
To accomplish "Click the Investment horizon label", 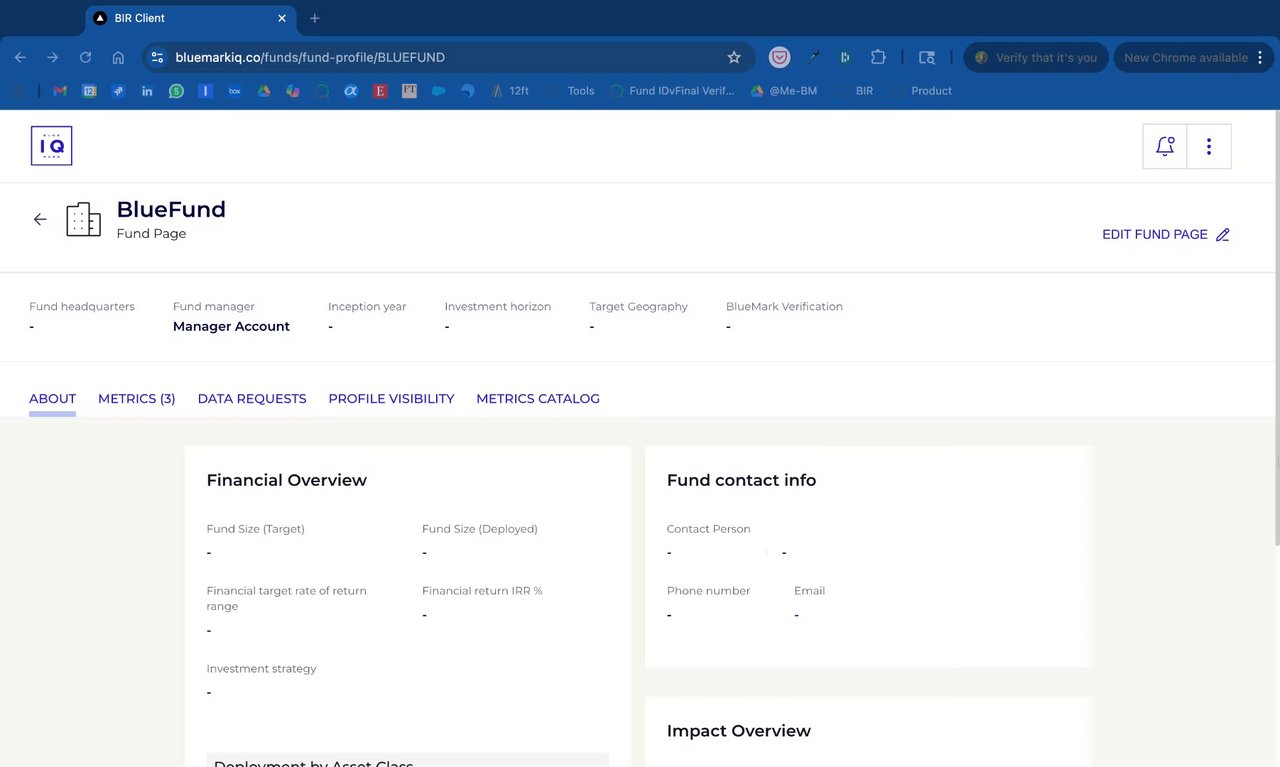I will click(498, 307).
